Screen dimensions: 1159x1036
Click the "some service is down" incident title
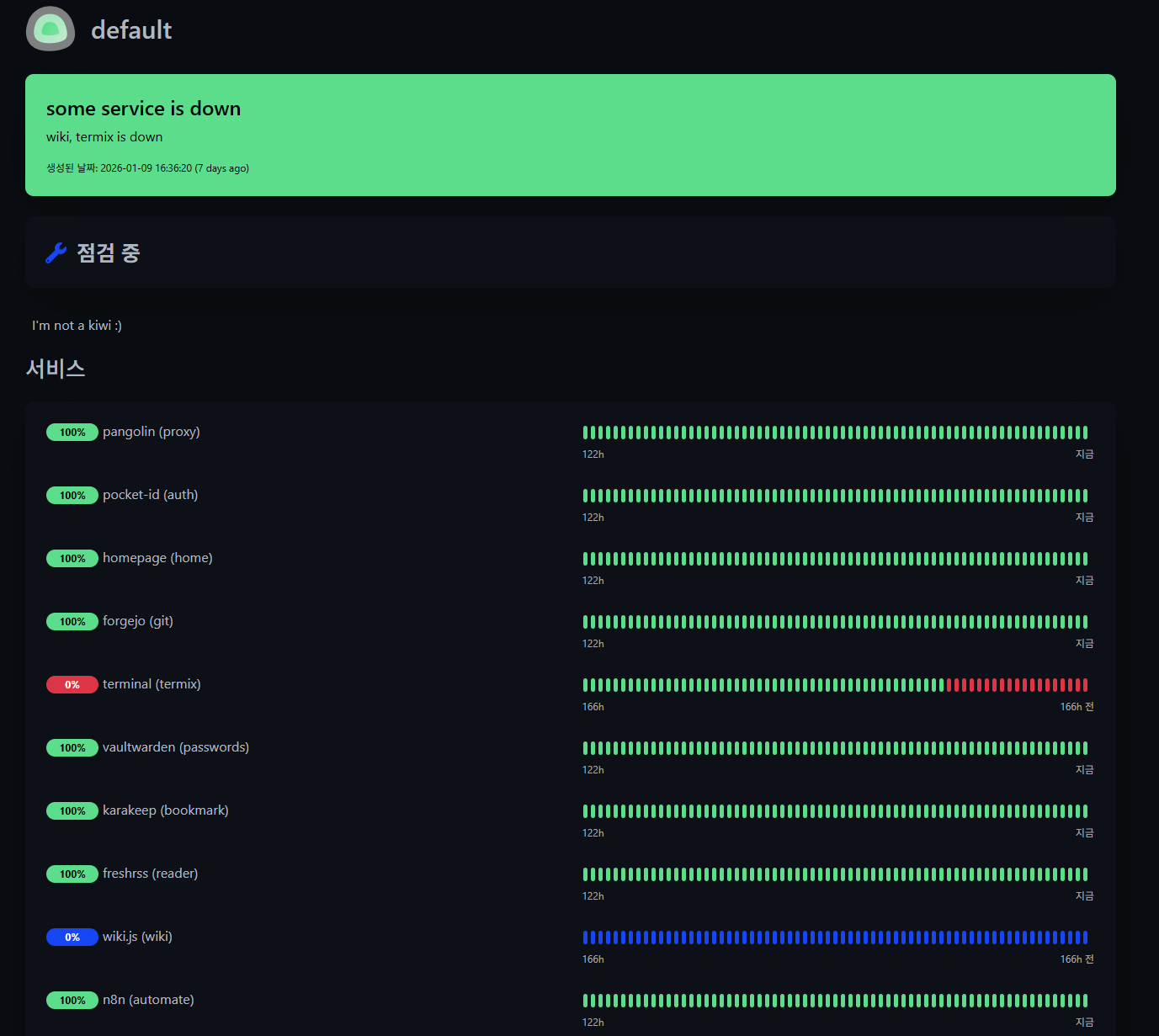pos(143,109)
